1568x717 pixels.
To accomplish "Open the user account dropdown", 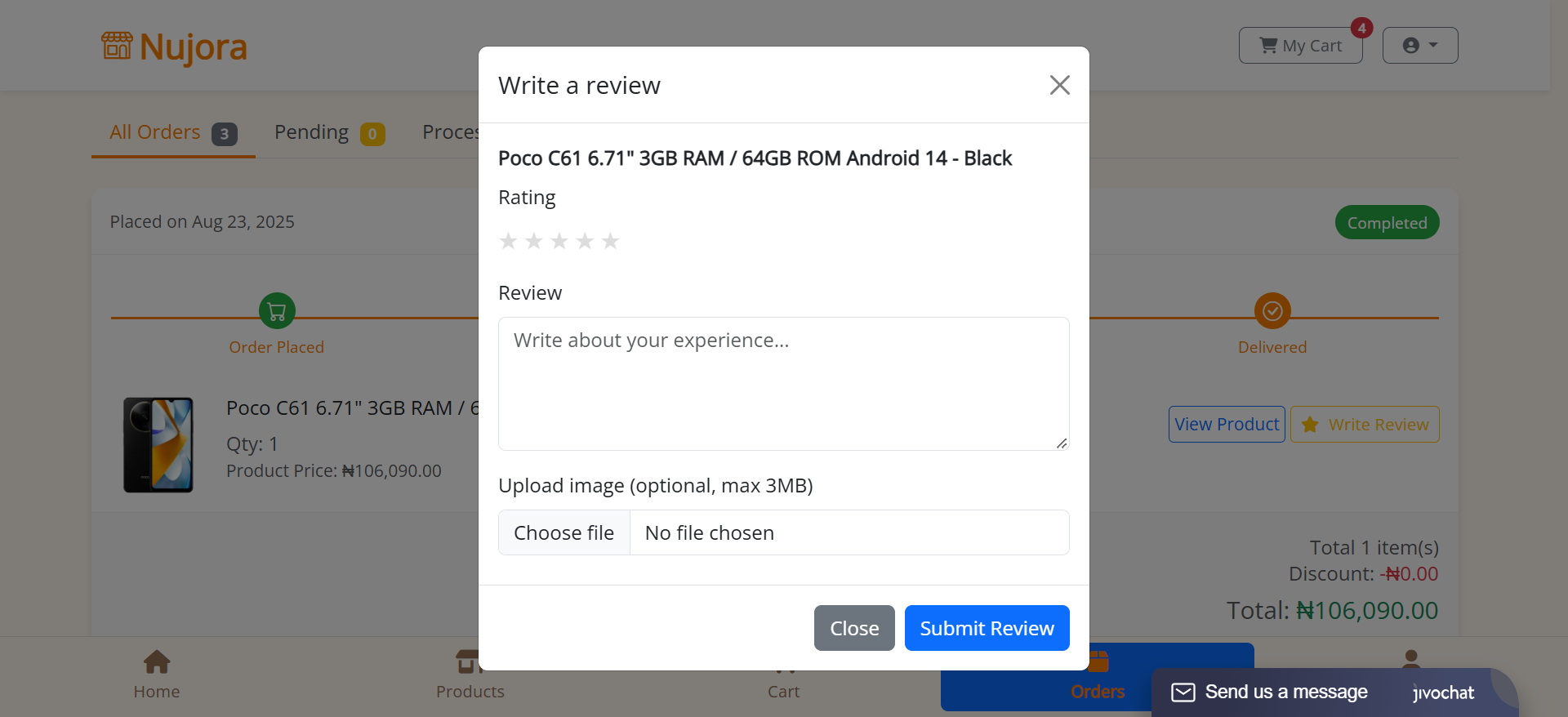I will [x=1420, y=46].
